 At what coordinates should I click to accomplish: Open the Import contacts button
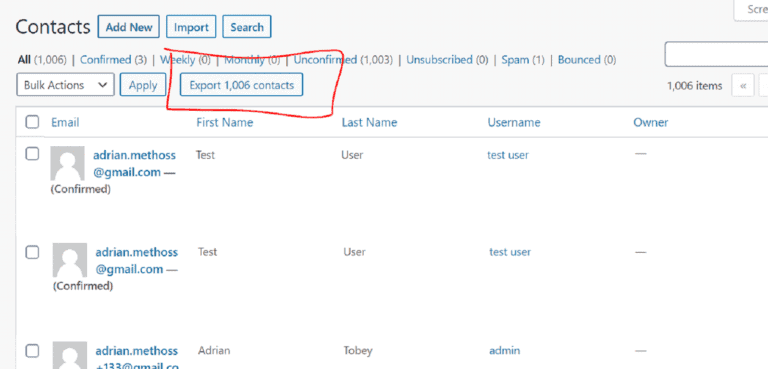point(191,27)
